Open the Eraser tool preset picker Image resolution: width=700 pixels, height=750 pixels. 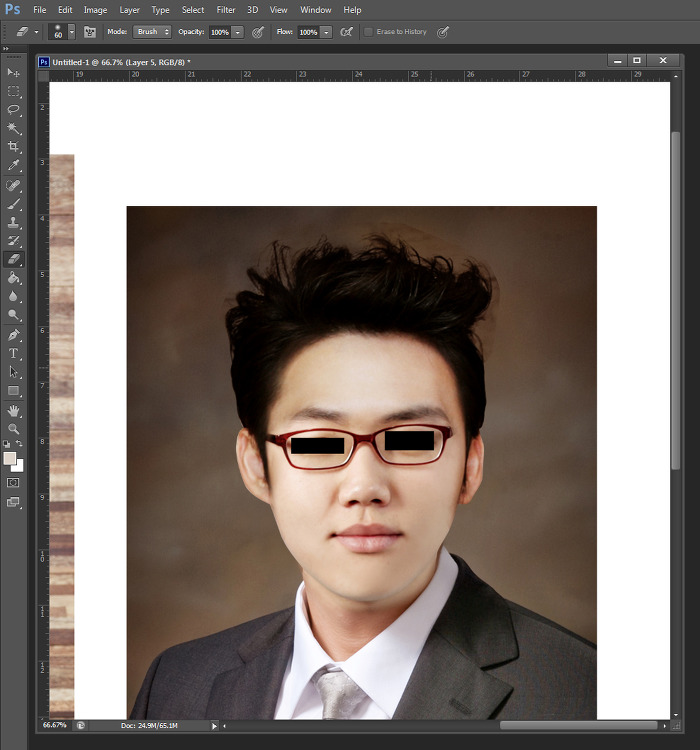[36, 32]
